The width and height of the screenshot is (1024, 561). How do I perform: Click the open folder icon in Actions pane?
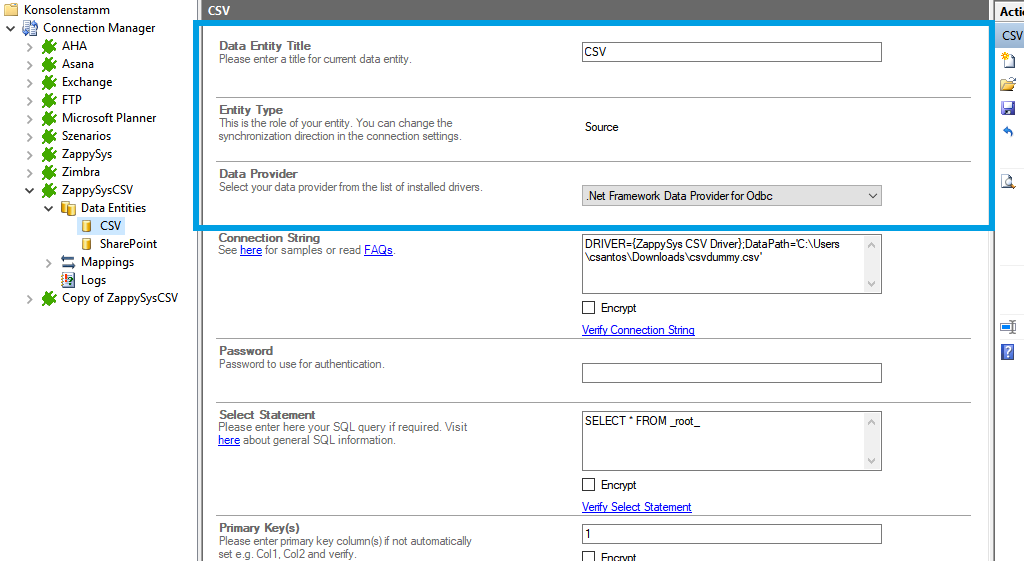click(x=1008, y=84)
